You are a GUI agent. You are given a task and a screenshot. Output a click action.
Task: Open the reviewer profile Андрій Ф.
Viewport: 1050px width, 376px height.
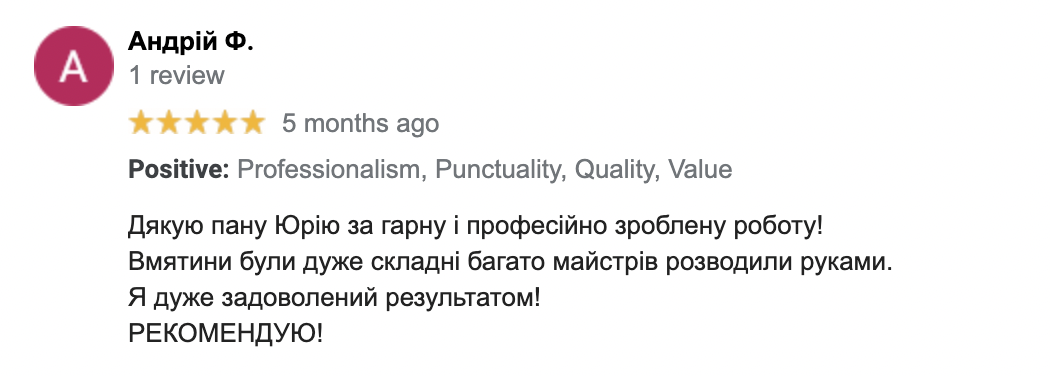pyautogui.click(x=190, y=42)
